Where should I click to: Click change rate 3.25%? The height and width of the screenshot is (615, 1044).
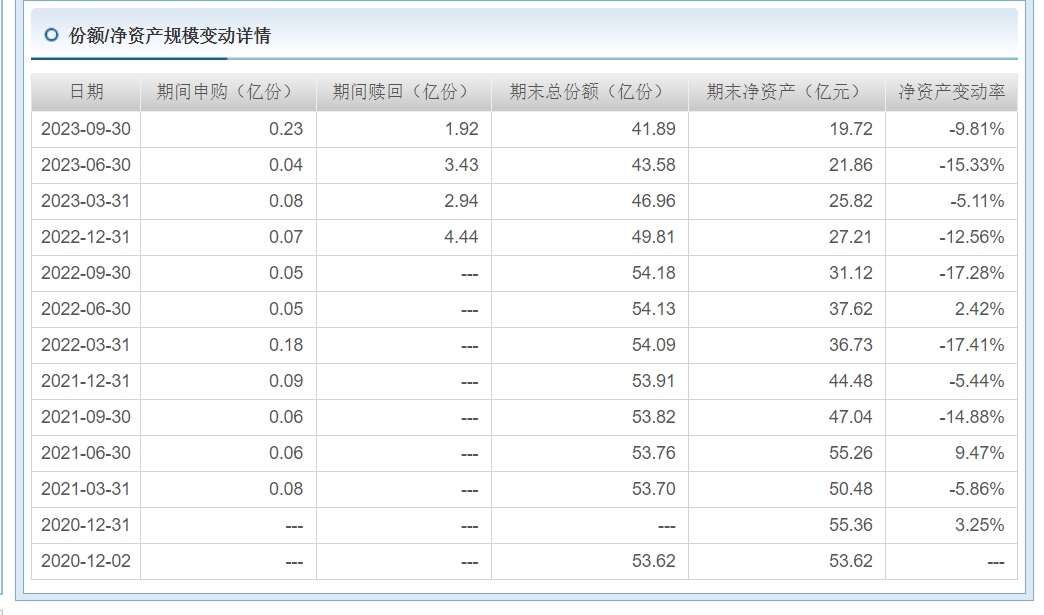pyautogui.click(x=979, y=524)
